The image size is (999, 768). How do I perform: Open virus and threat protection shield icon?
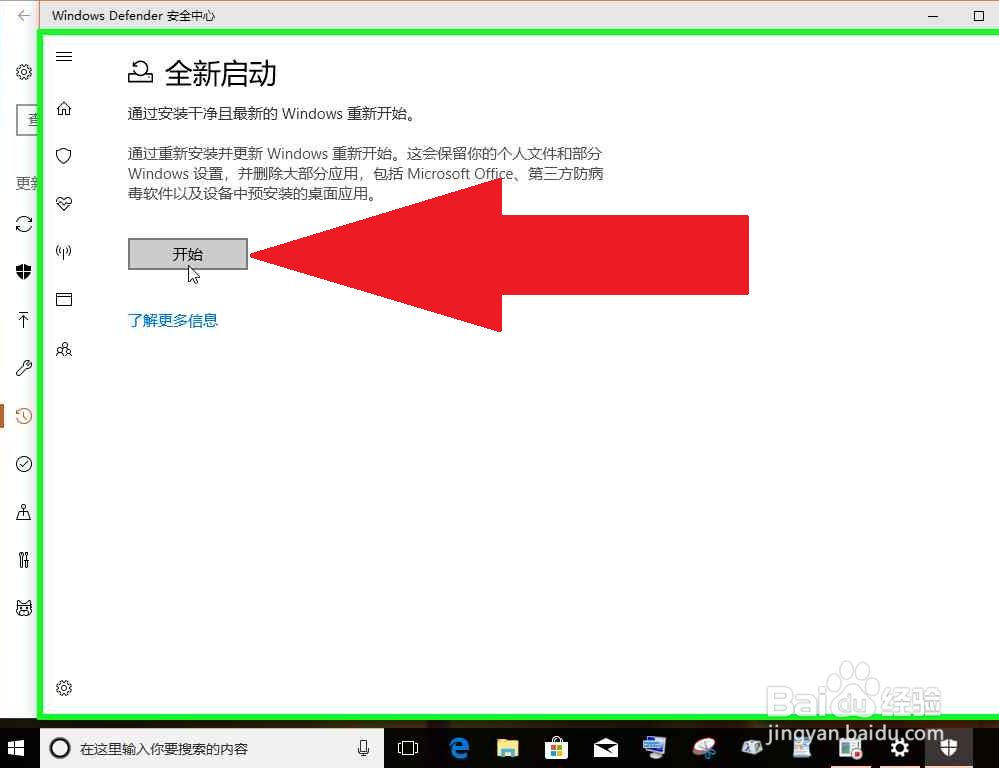(64, 156)
